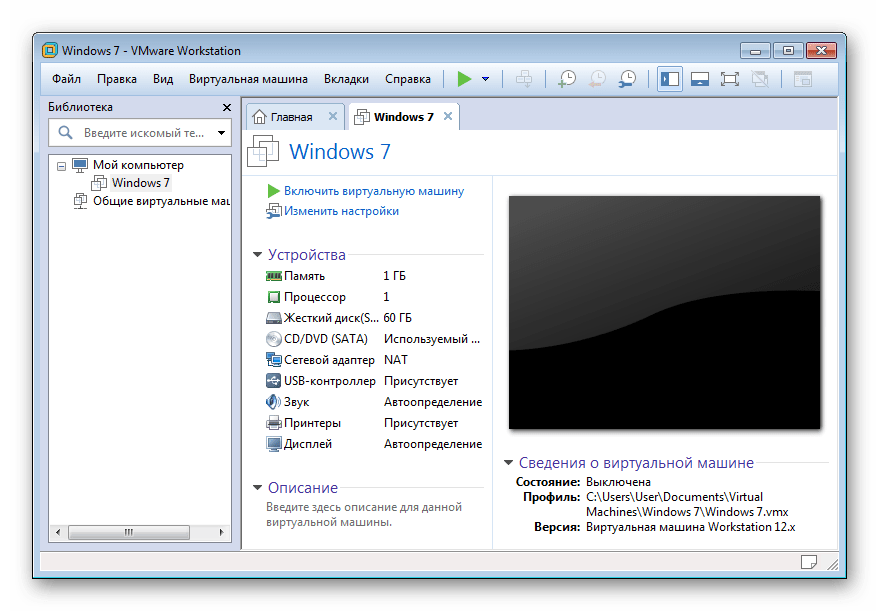Open the Справка menu
This screenshot has height=611, width=879.
[408, 79]
